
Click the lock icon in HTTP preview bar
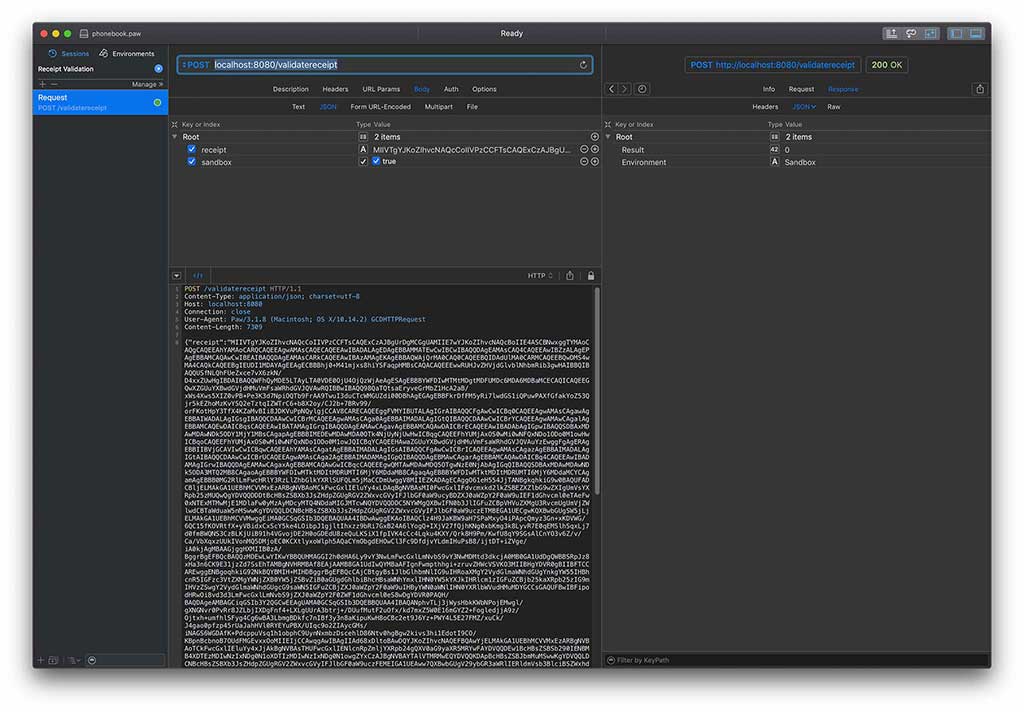coord(591,276)
